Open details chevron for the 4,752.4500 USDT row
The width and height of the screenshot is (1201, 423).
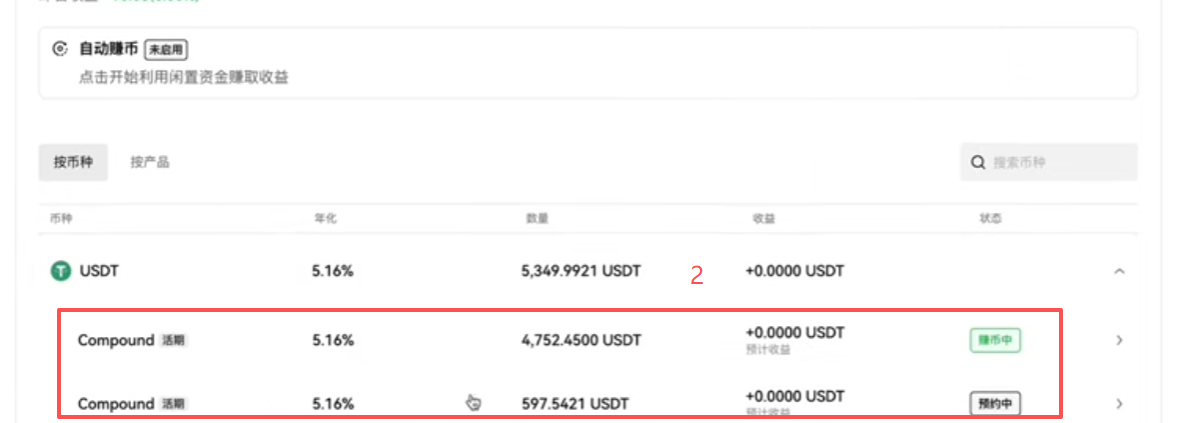click(1119, 340)
